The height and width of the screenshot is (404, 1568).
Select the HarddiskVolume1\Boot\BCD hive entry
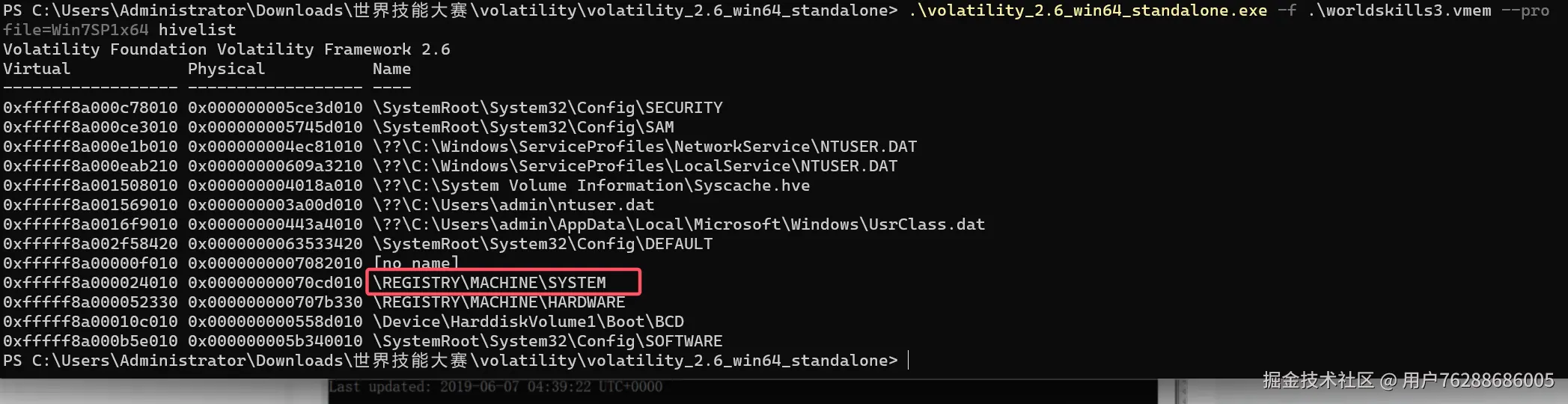pos(528,322)
